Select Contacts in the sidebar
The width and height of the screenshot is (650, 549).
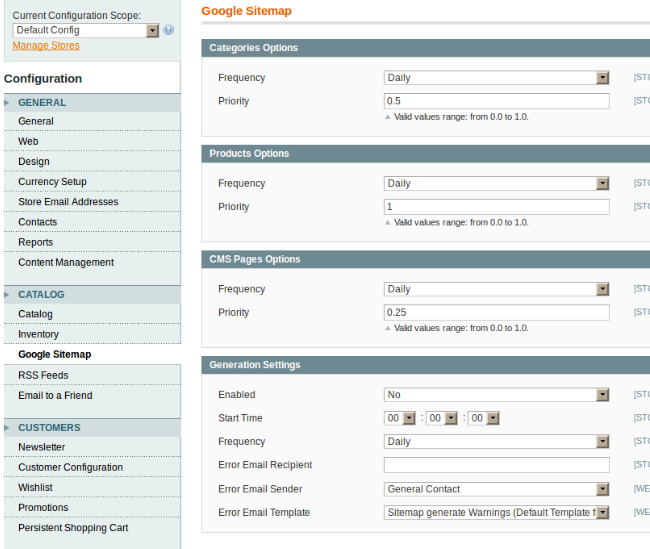click(92, 222)
